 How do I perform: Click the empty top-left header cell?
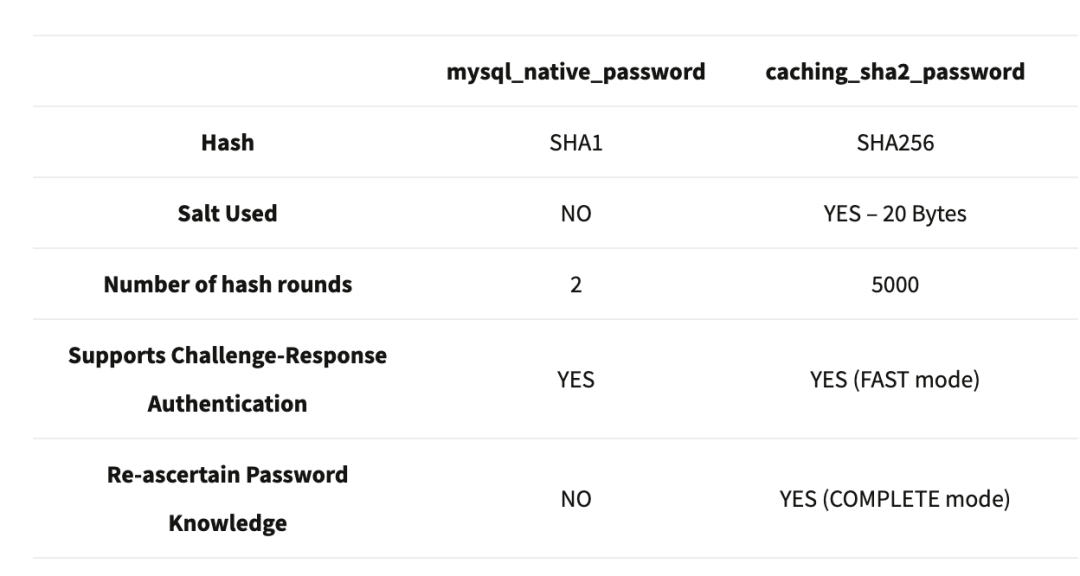click(228, 72)
